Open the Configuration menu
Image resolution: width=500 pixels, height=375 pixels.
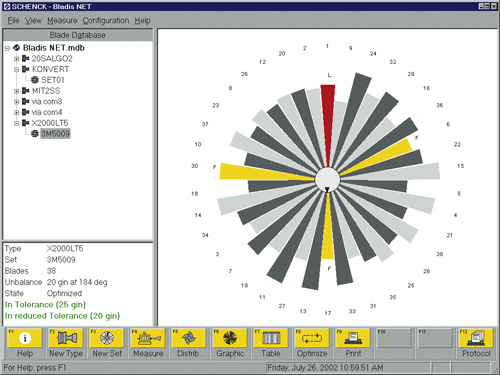106,21
